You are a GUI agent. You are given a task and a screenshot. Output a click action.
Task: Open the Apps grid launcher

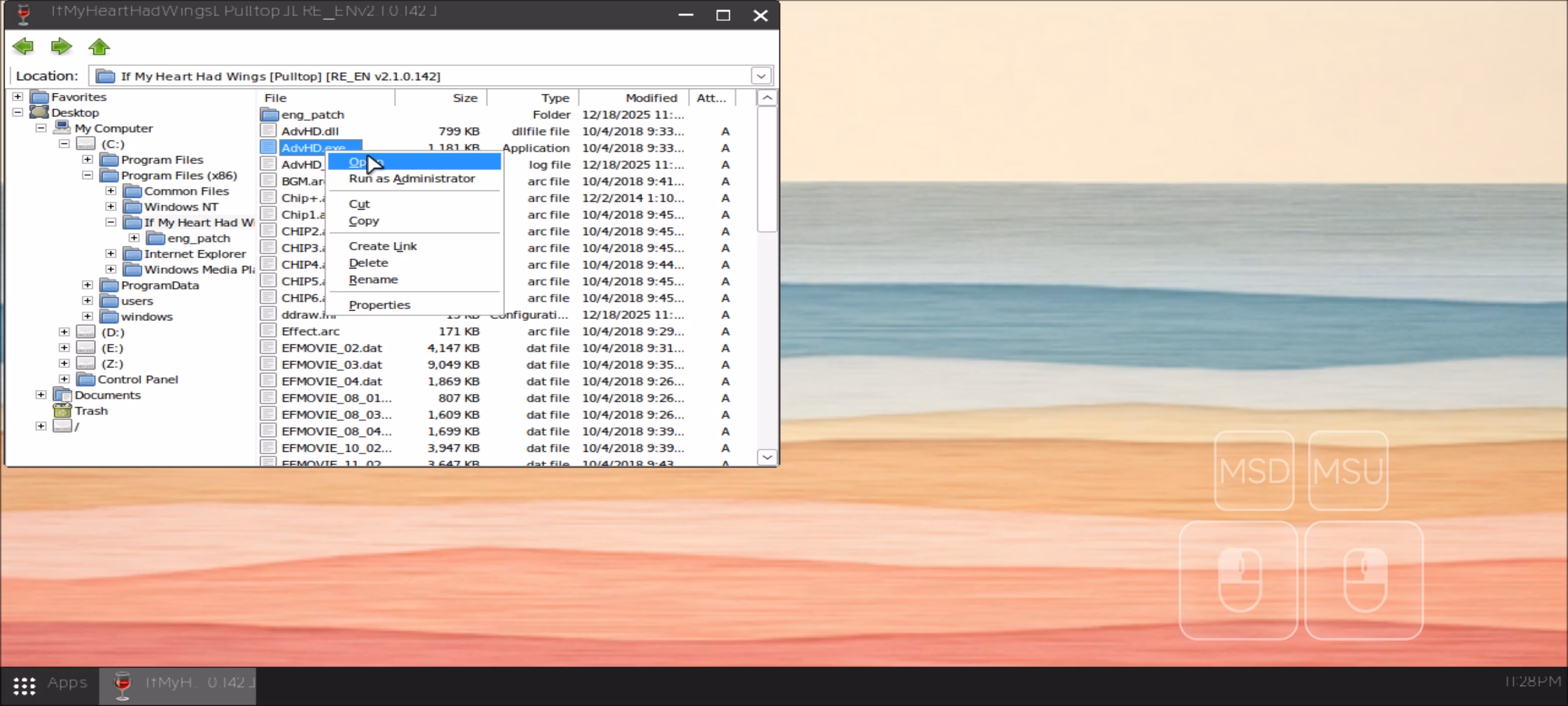point(24,685)
